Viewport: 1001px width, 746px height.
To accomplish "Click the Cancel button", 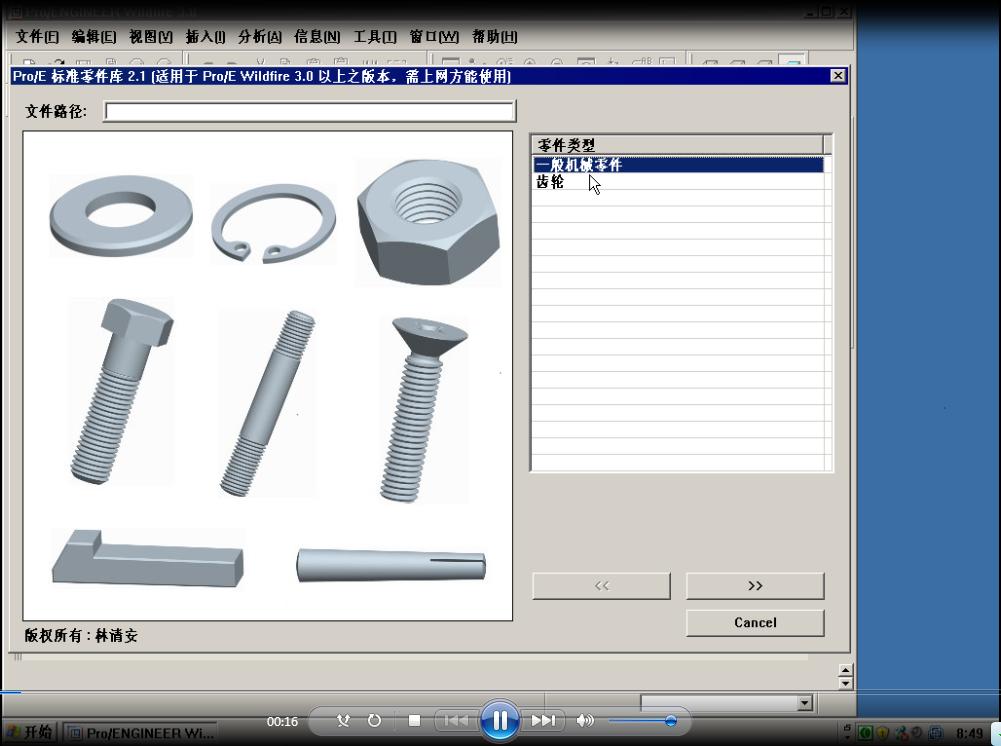I will [755, 623].
